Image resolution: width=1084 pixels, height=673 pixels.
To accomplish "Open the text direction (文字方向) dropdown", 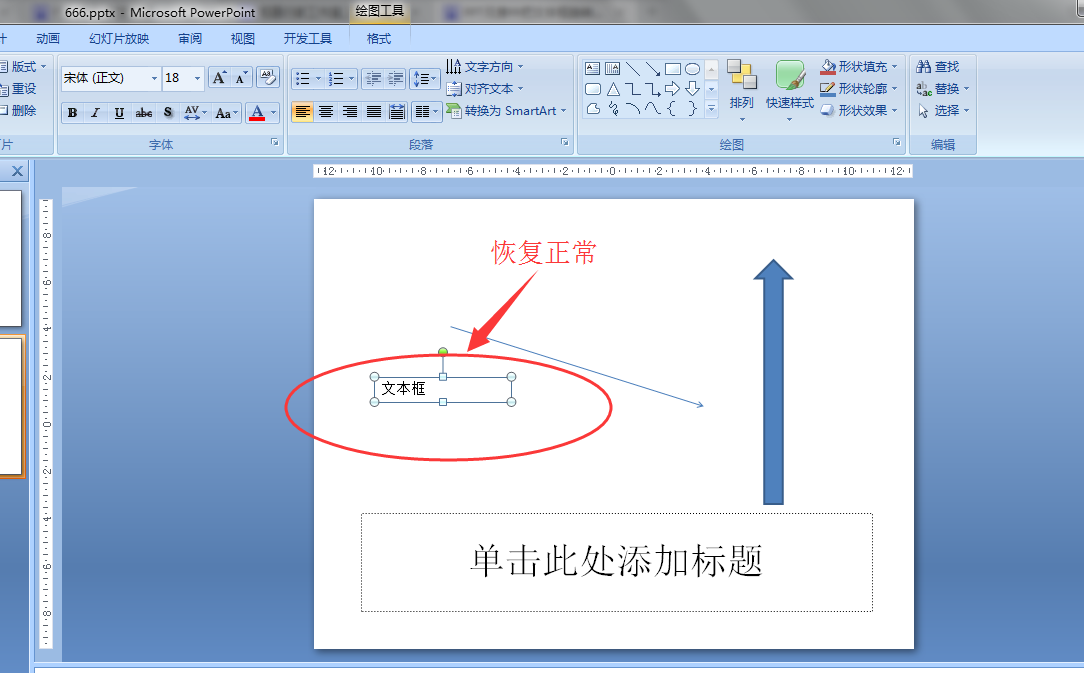I will click(x=487, y=66).
